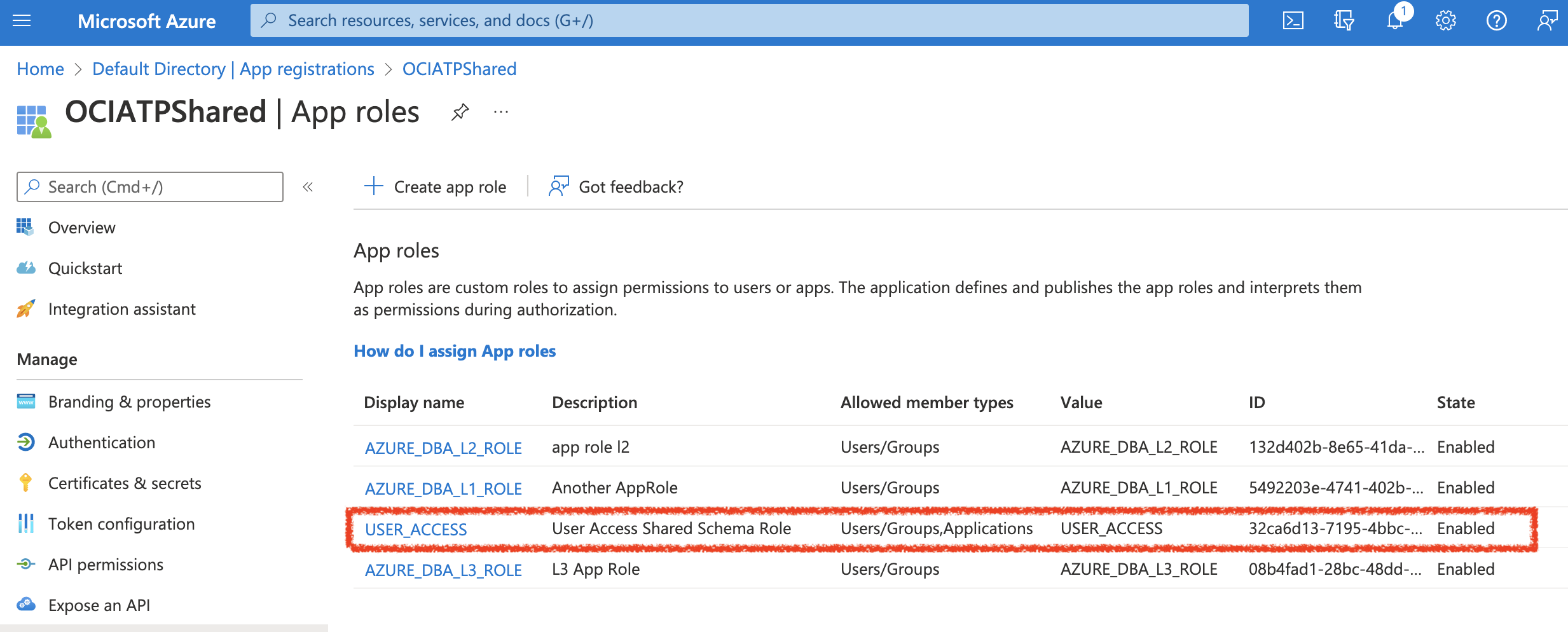
Task: Open the AZURE_DBA_L2_ROLE role link
Action: 443,448
